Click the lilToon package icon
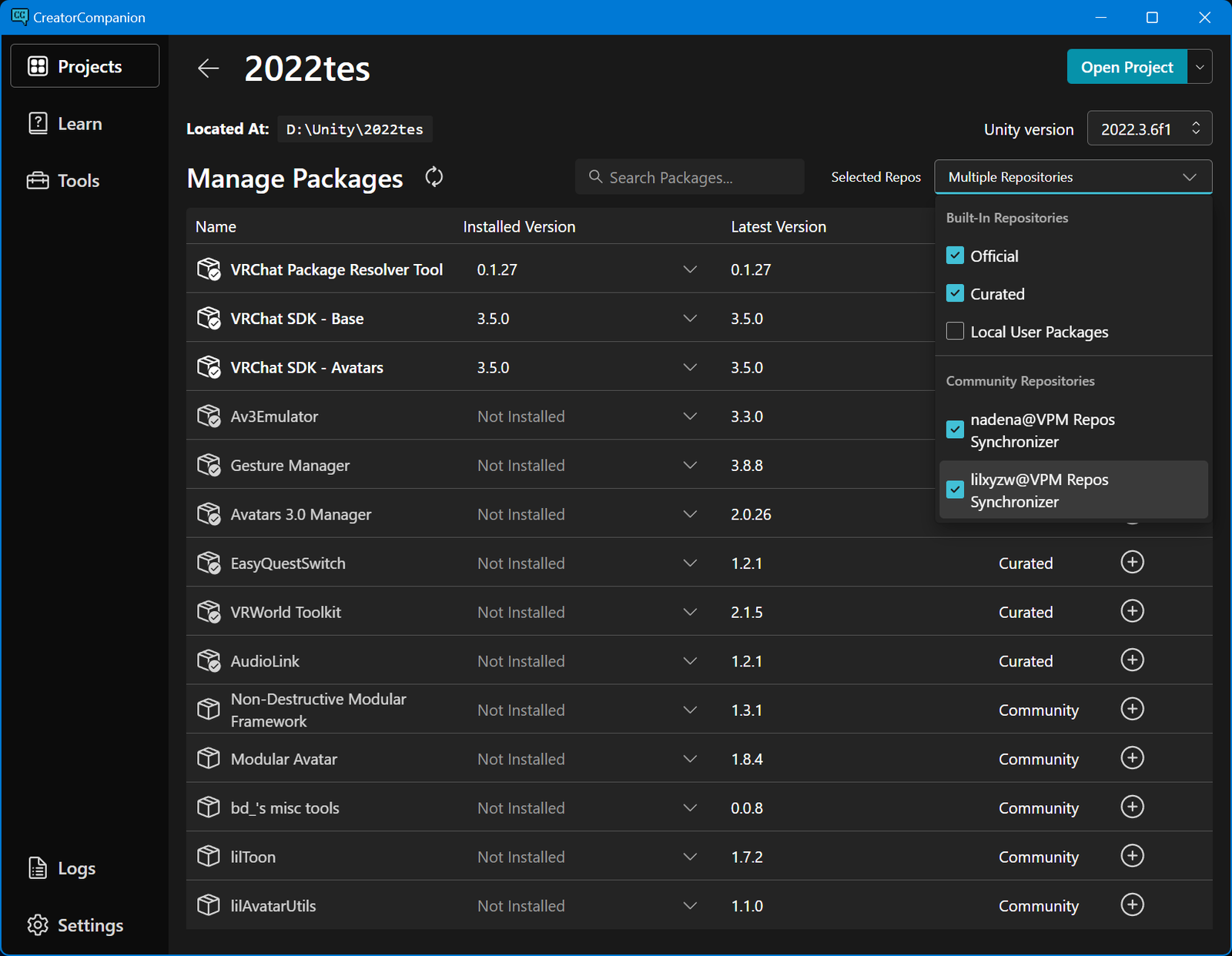 [x=209, y=857]
